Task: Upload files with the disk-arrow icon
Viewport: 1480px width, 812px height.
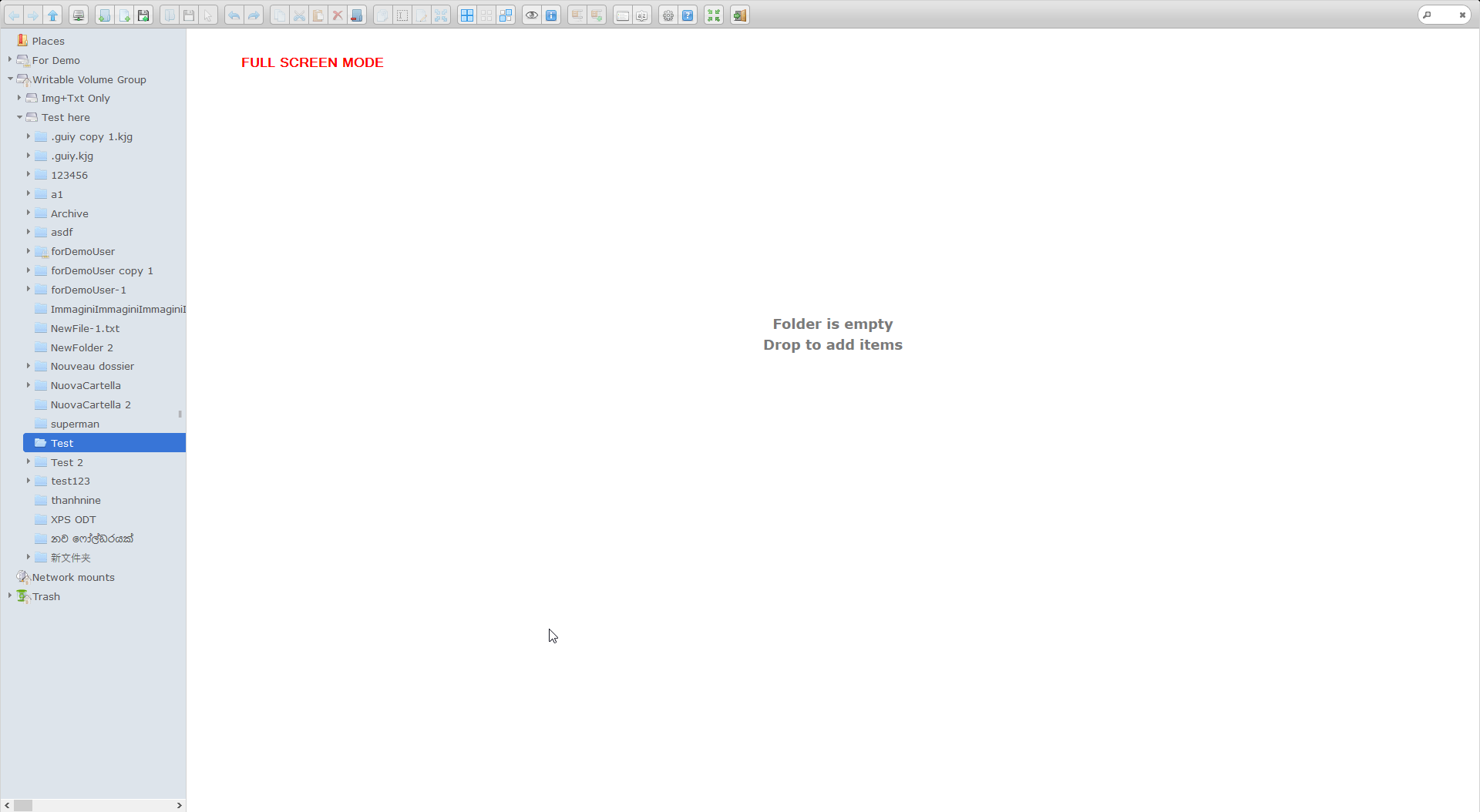Action: coord(143,15)
